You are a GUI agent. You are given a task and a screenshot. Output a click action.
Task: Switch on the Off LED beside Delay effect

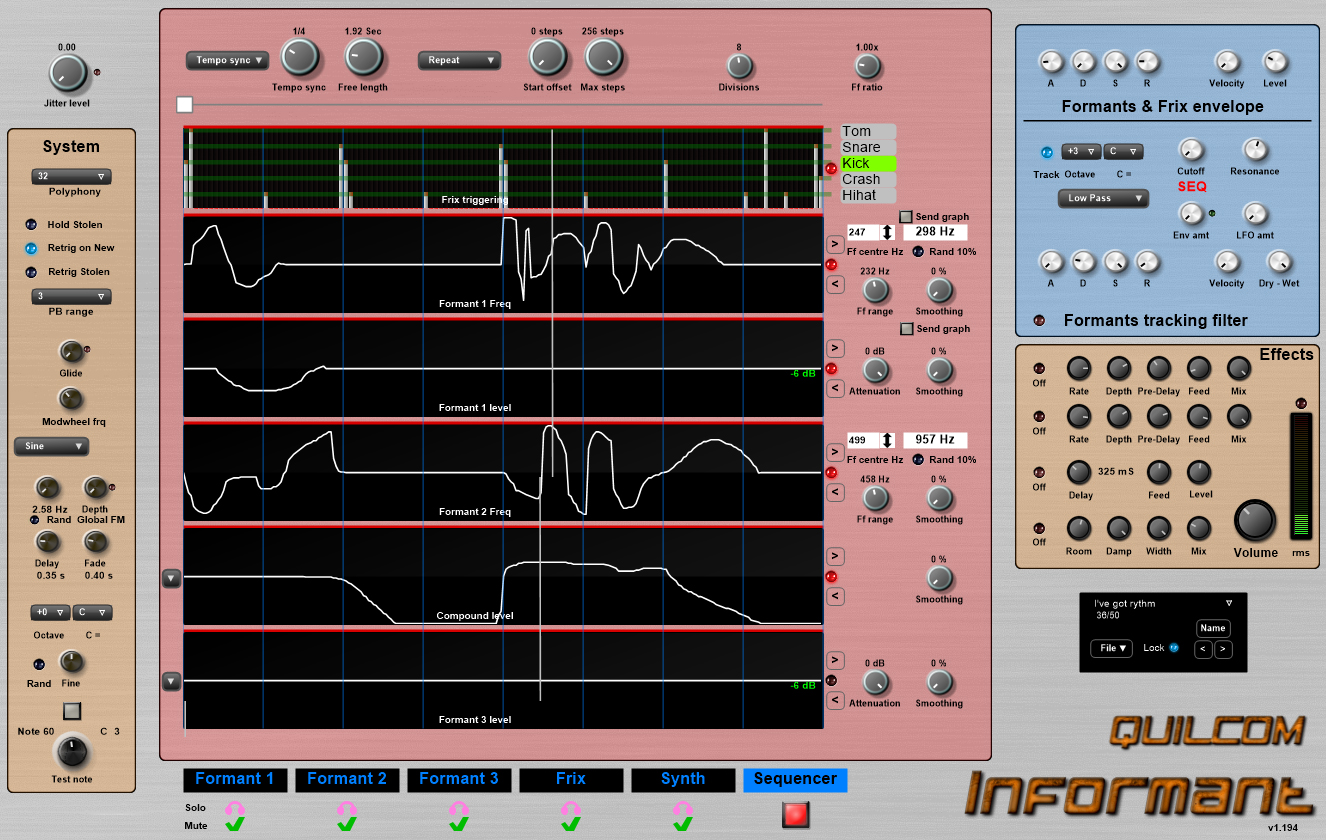tap(1039, 472)
